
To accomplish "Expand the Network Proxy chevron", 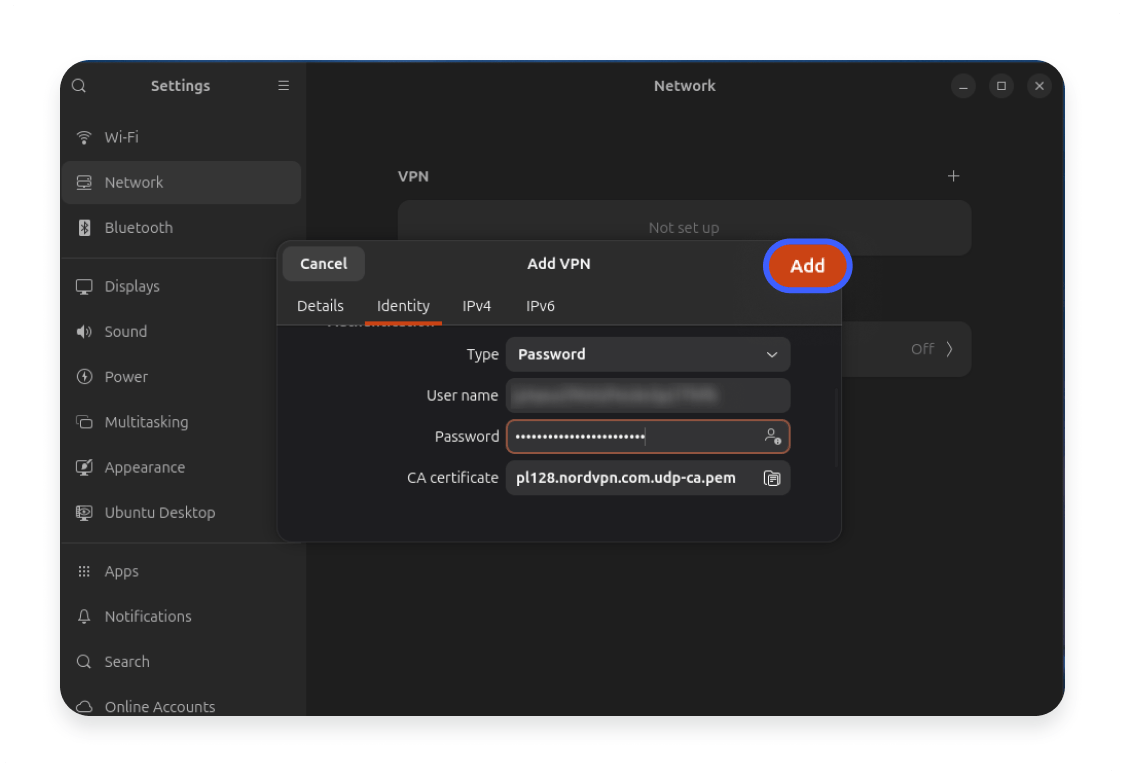I will tap(948, 349).
